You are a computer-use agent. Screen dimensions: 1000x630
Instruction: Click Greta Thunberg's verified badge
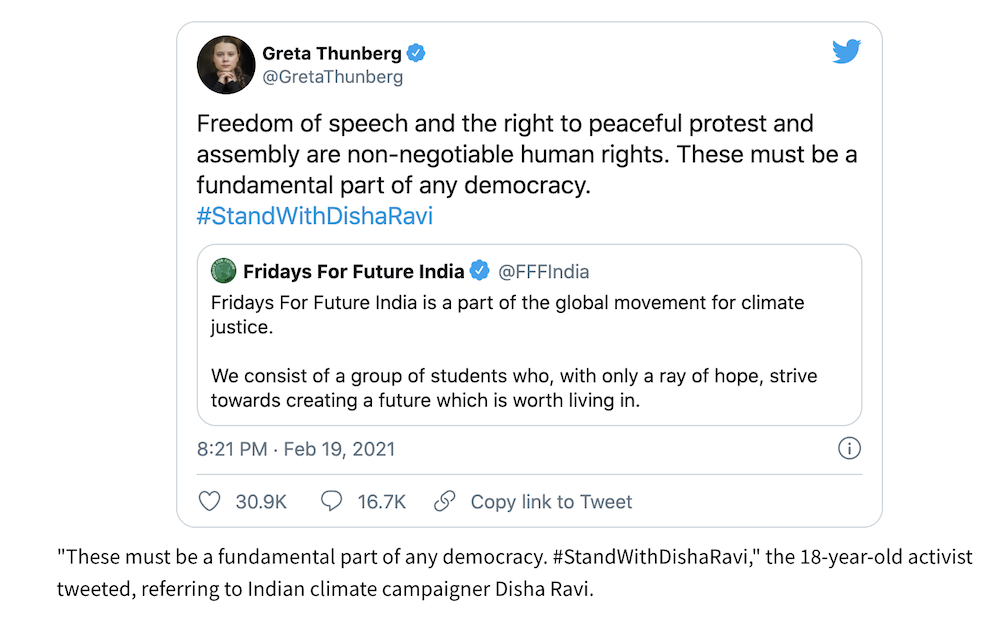click(416, 53)
